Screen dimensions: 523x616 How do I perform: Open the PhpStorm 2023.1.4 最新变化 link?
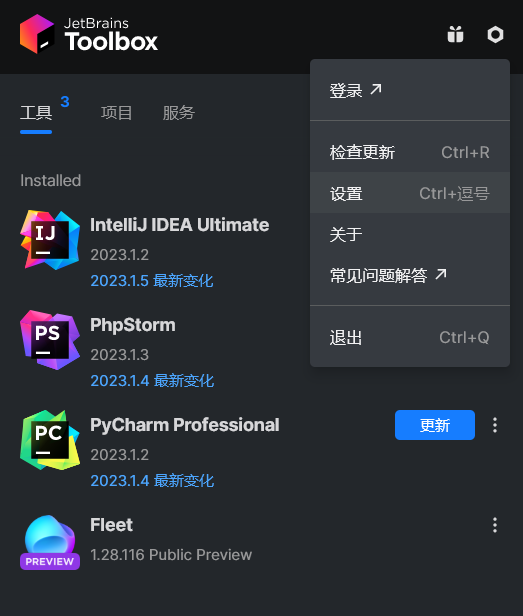click(x=152, y=381)
